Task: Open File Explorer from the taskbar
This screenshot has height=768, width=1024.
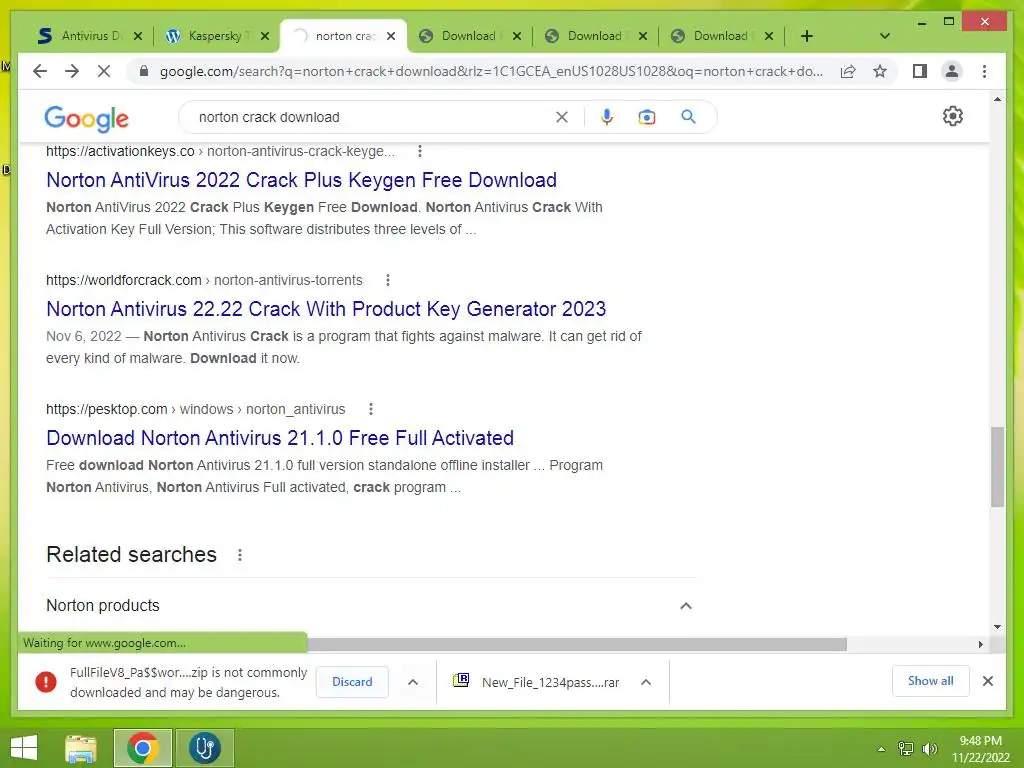Action: 80,748
